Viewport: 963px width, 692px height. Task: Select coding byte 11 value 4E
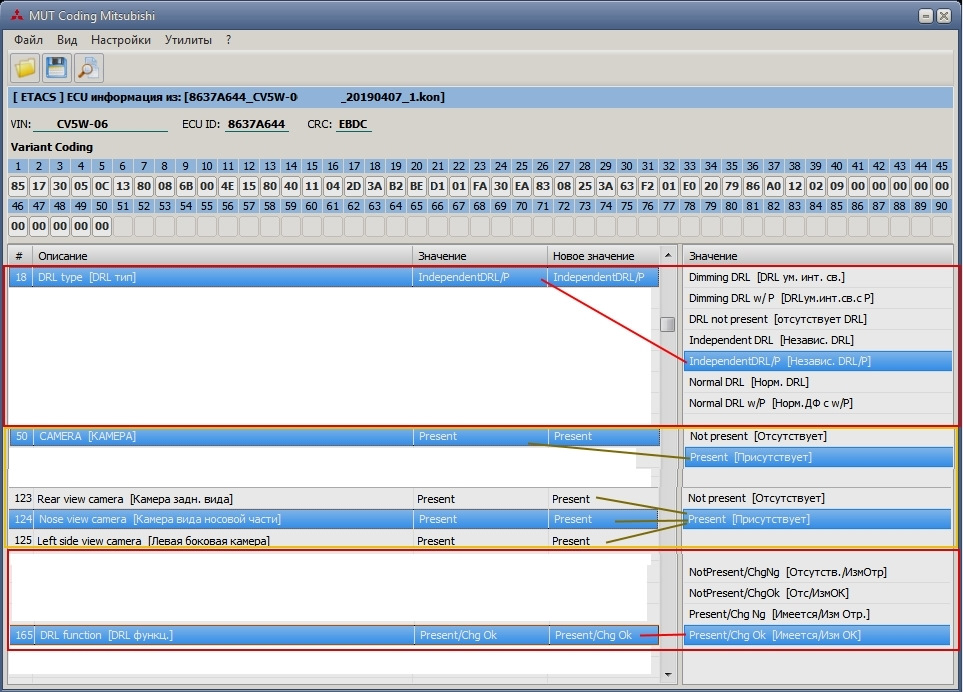tap(228, 186)
